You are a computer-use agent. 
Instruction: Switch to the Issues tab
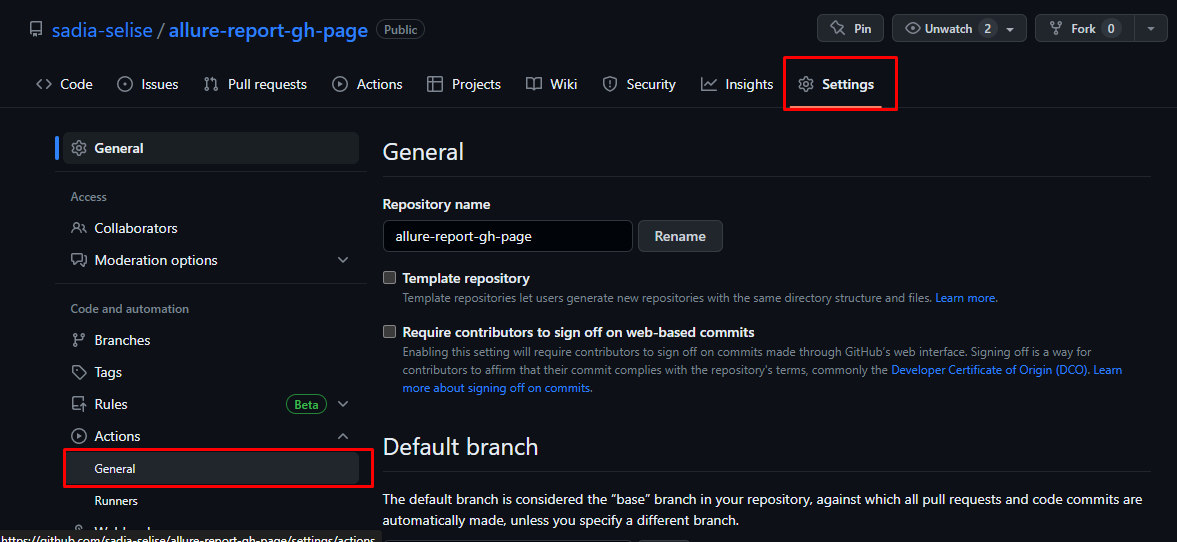tap(148, 84)
